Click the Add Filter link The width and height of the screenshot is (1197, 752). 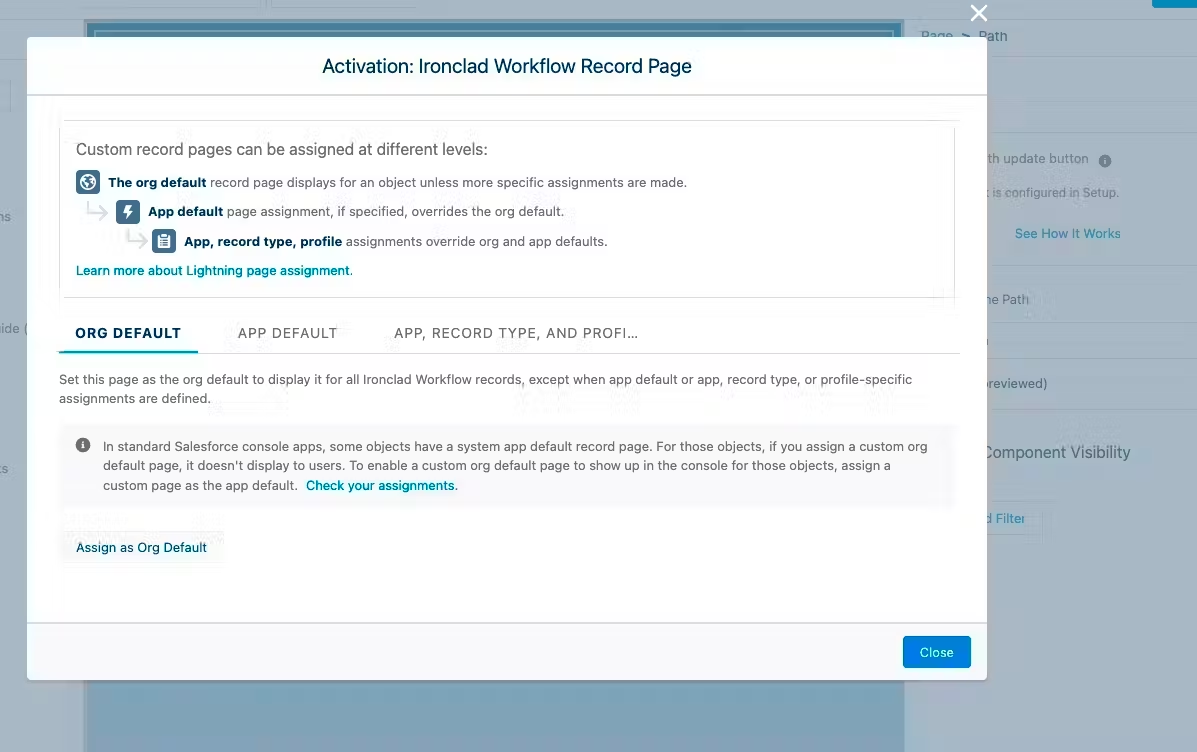click(998, 518)
